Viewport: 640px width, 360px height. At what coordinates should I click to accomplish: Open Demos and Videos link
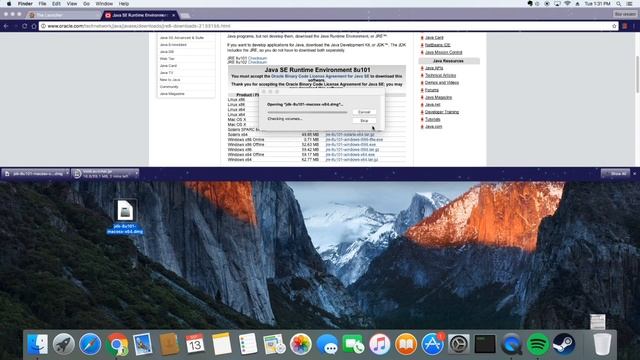point(442,82)
